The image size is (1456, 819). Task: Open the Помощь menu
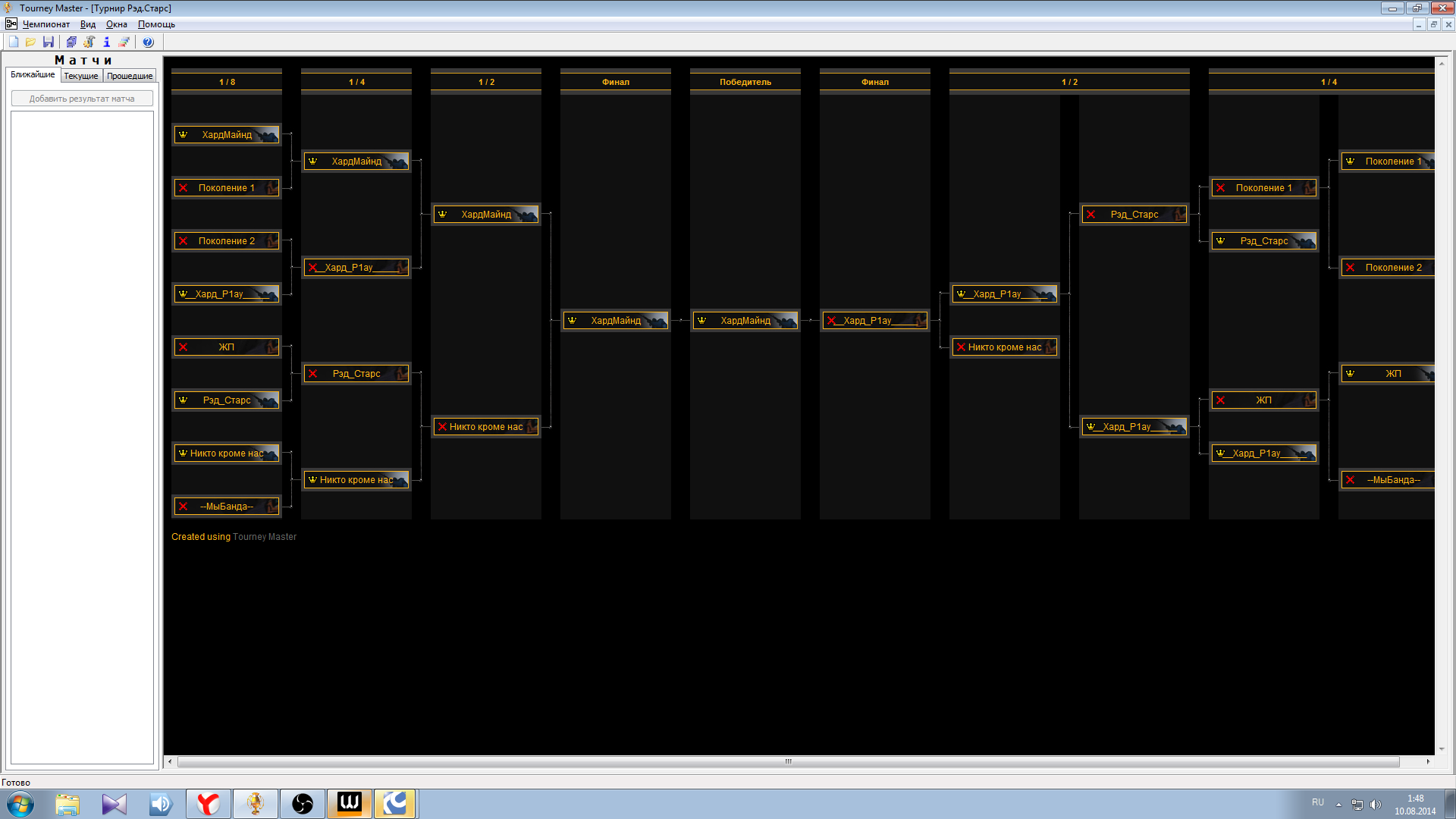click(x=156, y=24)
